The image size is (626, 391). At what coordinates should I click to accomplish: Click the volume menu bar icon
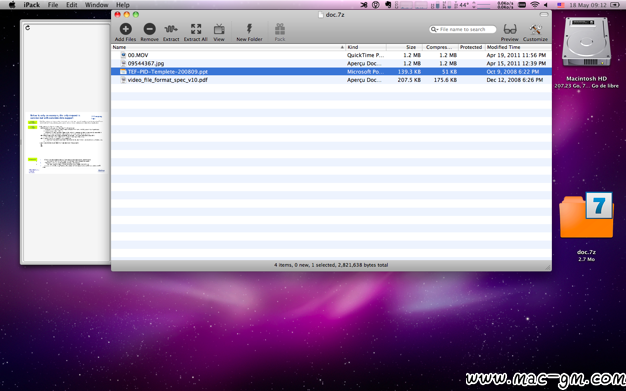coord(546,5)
